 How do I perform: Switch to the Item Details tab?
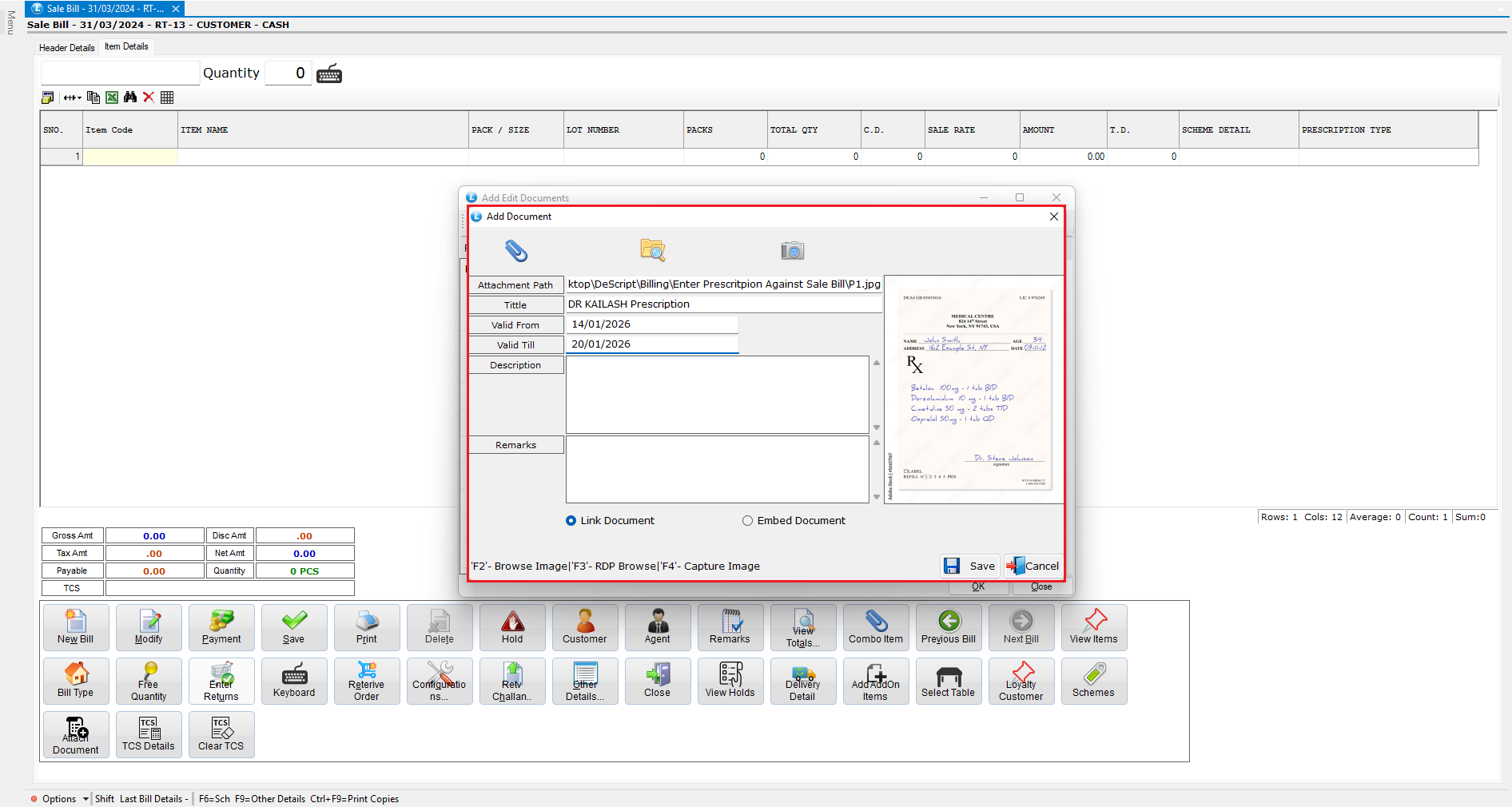[126, 47]
